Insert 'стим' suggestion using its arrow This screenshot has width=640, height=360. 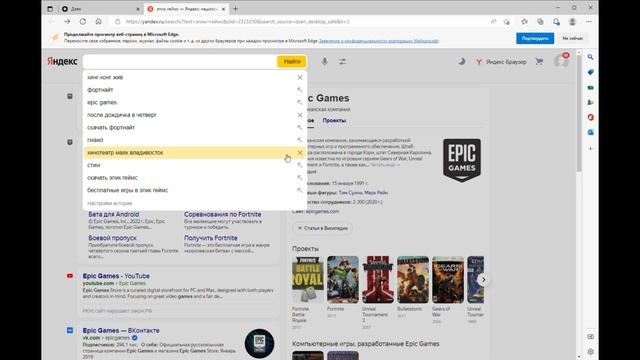click(300, 165)
